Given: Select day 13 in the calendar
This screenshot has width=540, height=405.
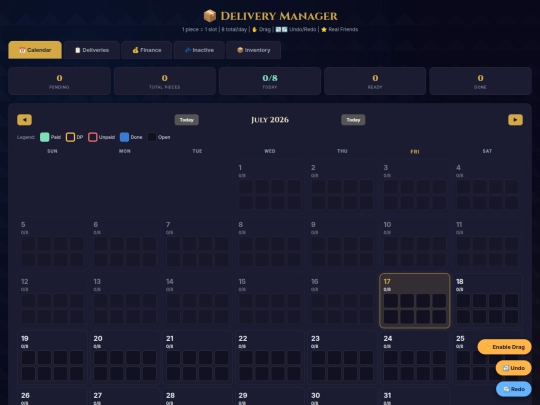Looking at the screenshot, I should pyautogui.click(x=125, y=301).
